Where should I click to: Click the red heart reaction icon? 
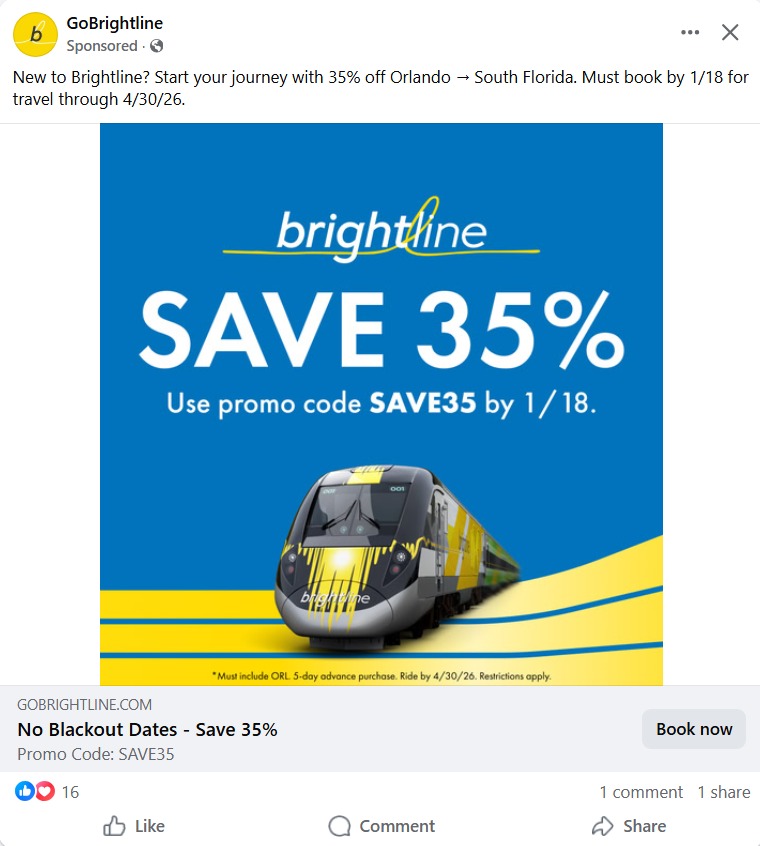click(x=44, y=792)
